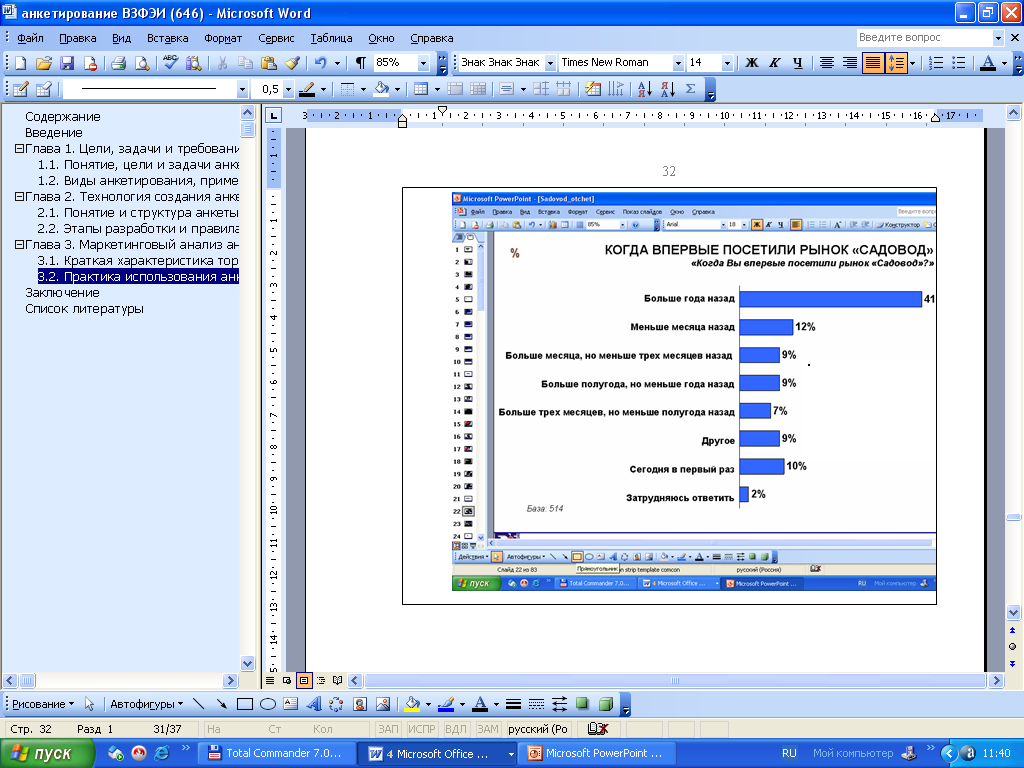The image size is (1024, 768).
Task: Open the Times New Roman font dropdown
Action: (678, 63)
